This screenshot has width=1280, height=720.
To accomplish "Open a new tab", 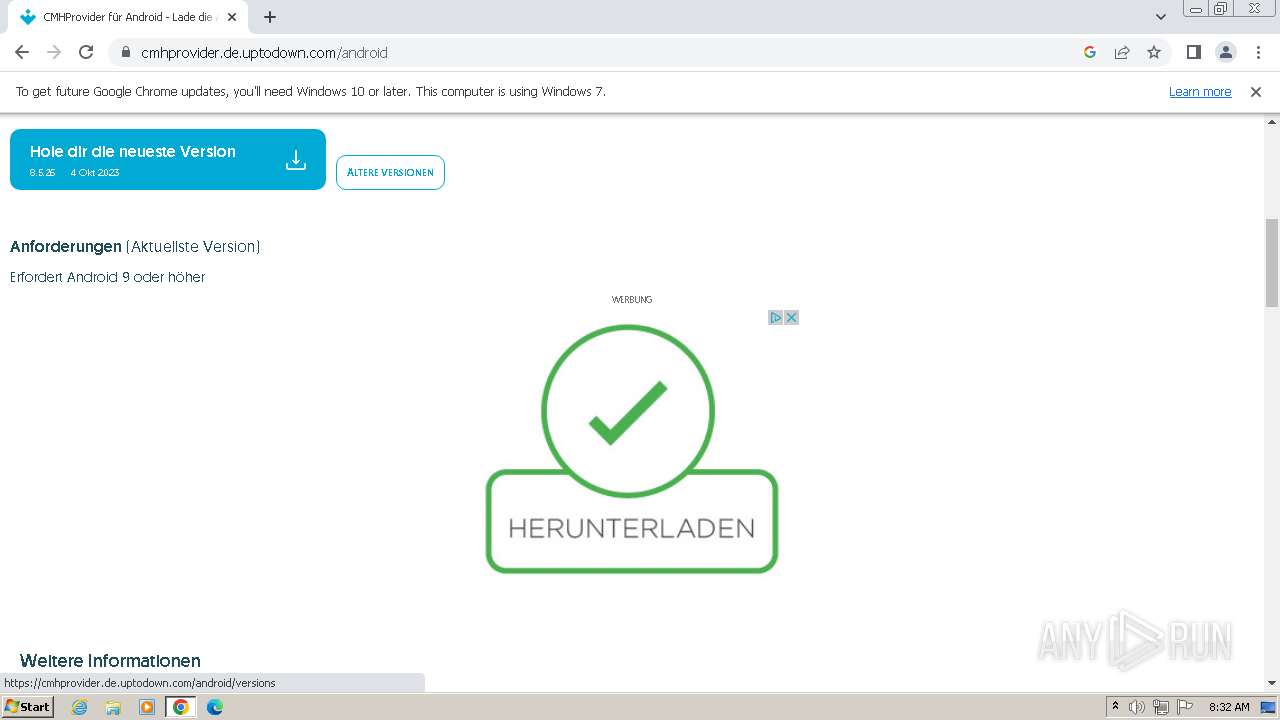I will [x=270, y=17].
